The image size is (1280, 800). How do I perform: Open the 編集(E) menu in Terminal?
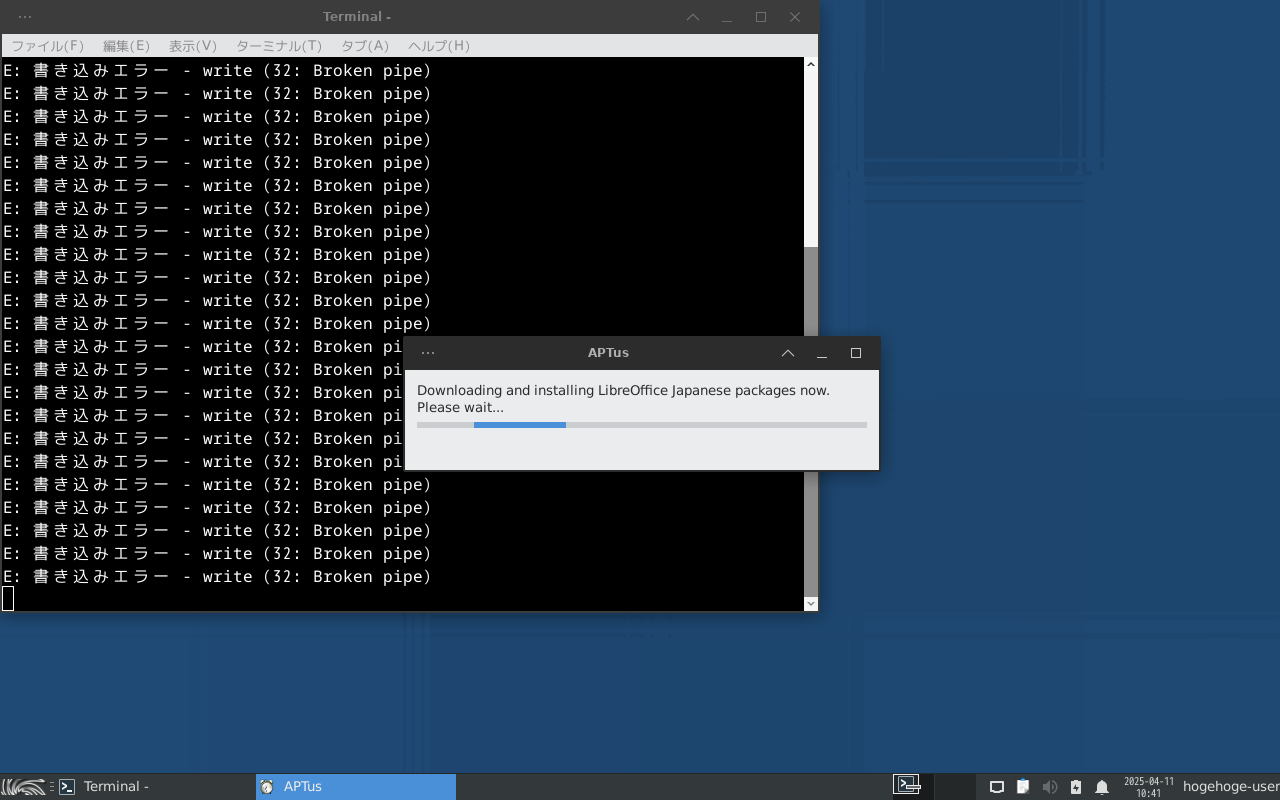click(126, 46)
